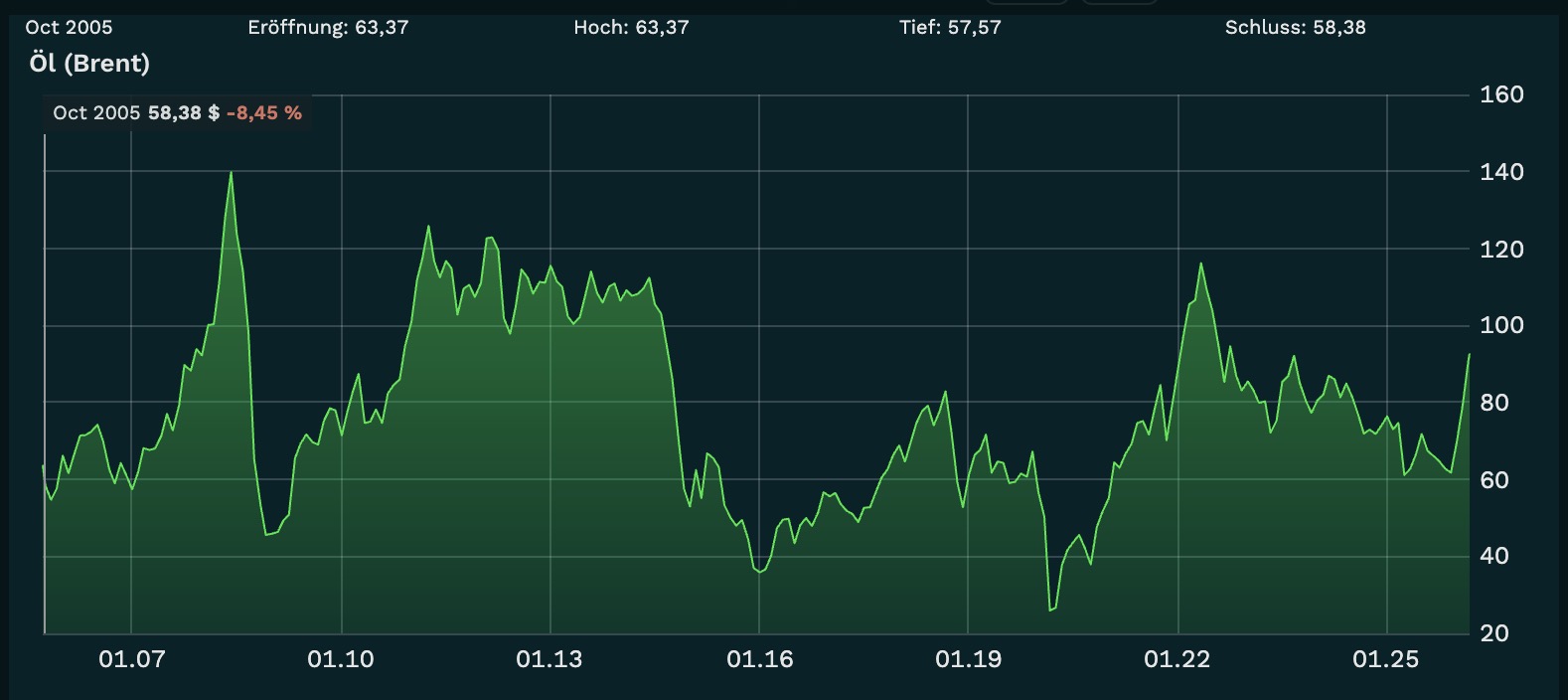Select the 01.07 x-axis date label

tap(132, 659)
